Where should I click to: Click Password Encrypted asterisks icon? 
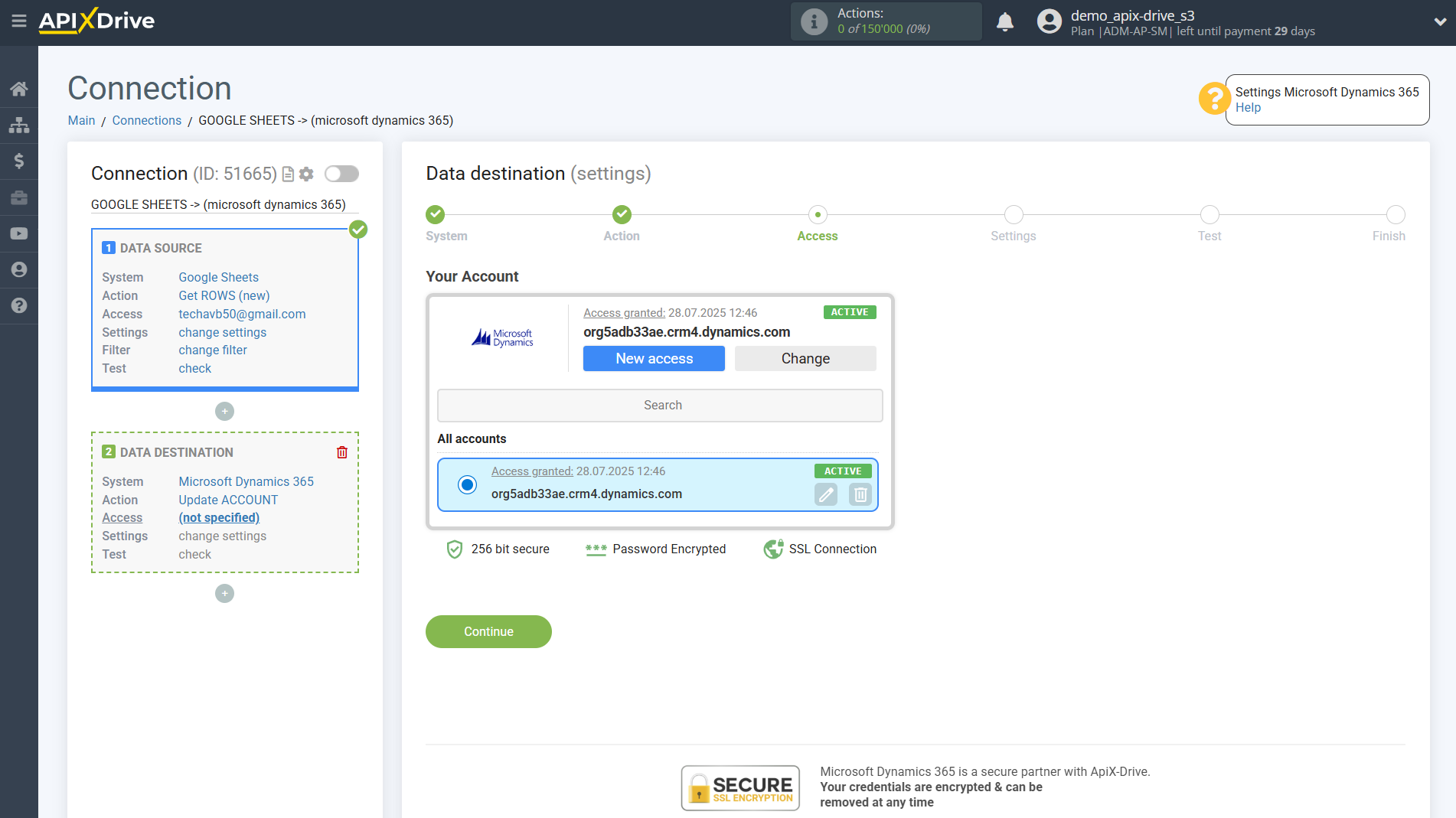coord(596,549)
